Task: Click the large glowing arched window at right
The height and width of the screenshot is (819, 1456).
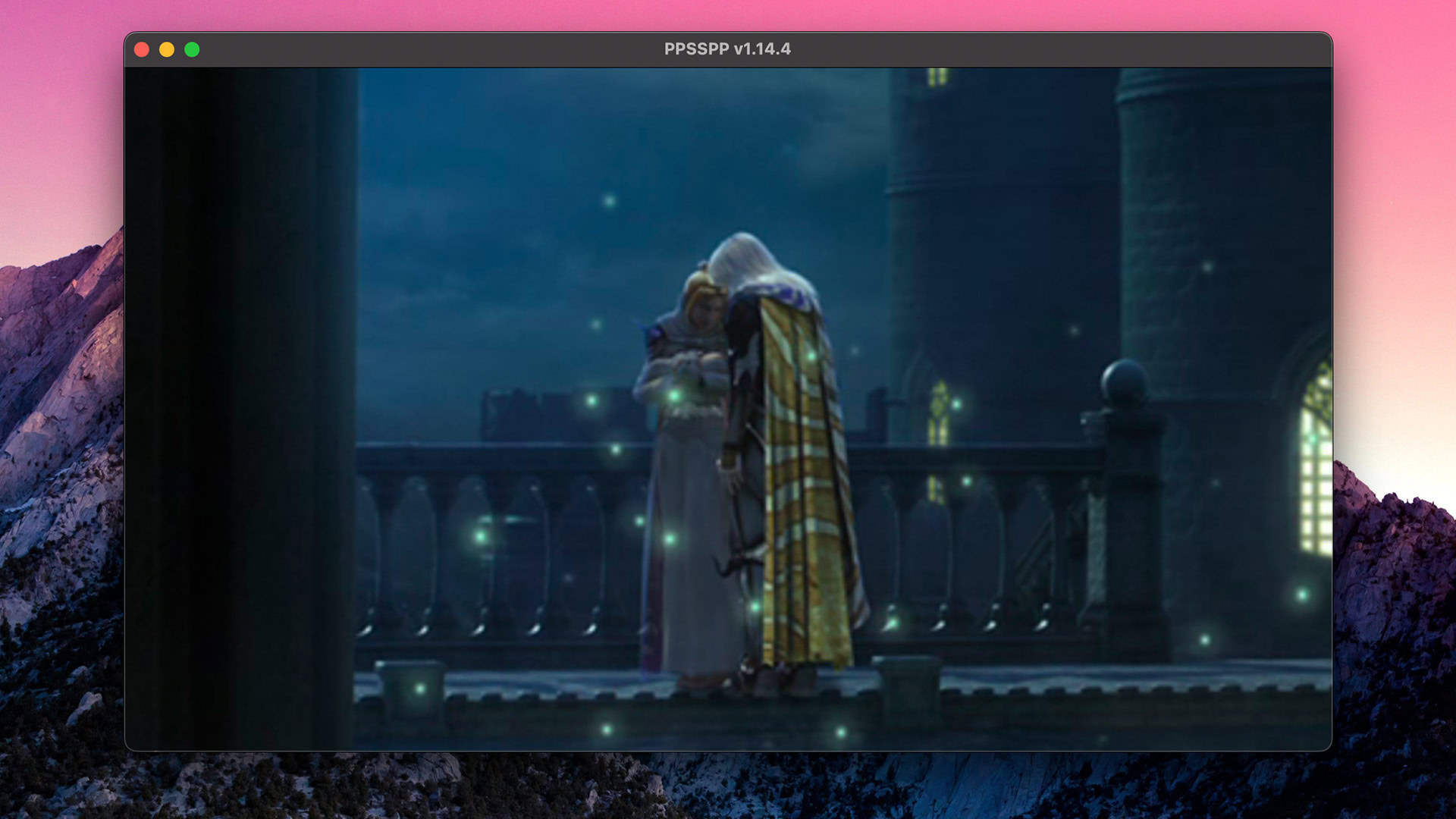Action: (1316, 463)
